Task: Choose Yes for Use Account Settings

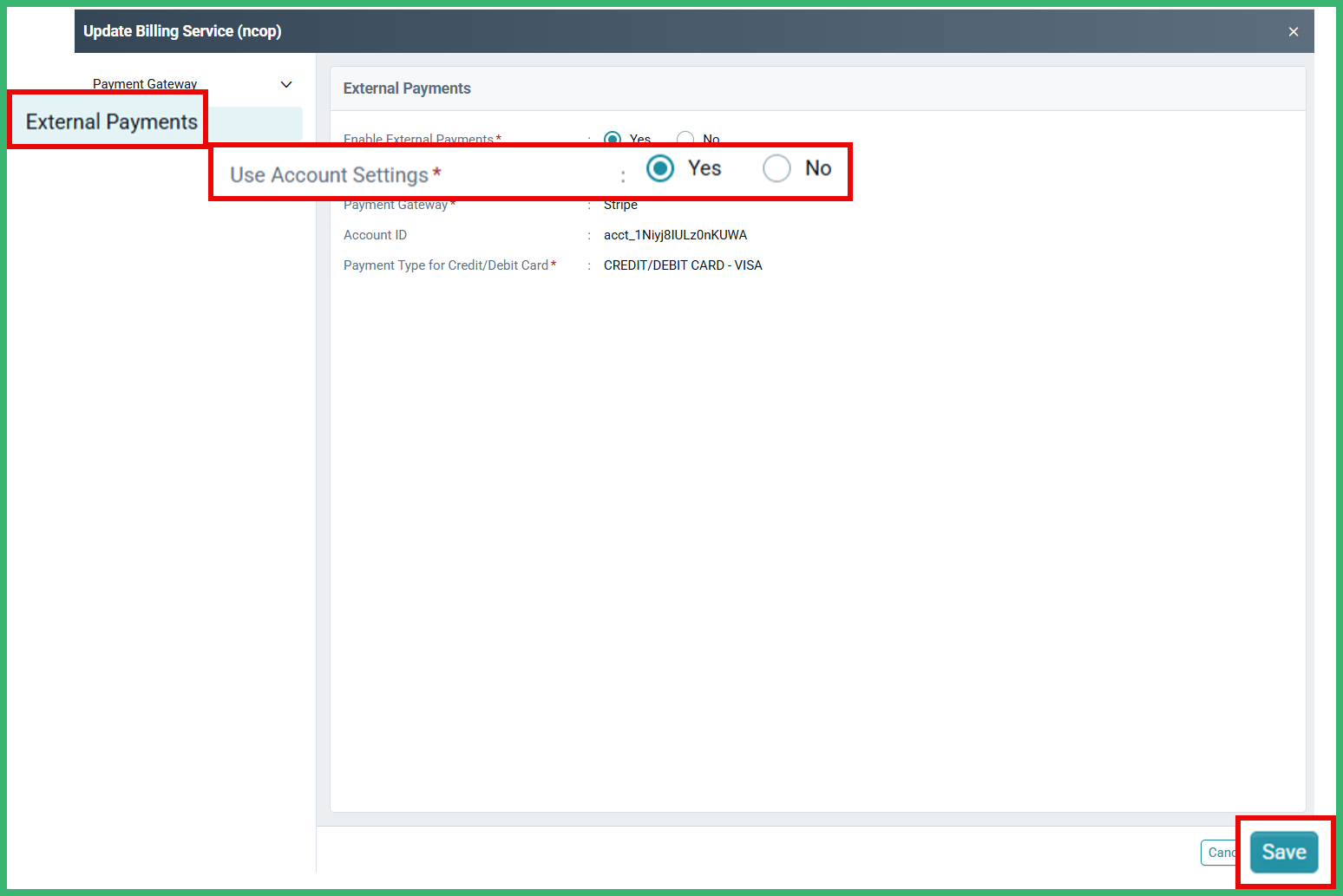Action: [x=659, y=168]
